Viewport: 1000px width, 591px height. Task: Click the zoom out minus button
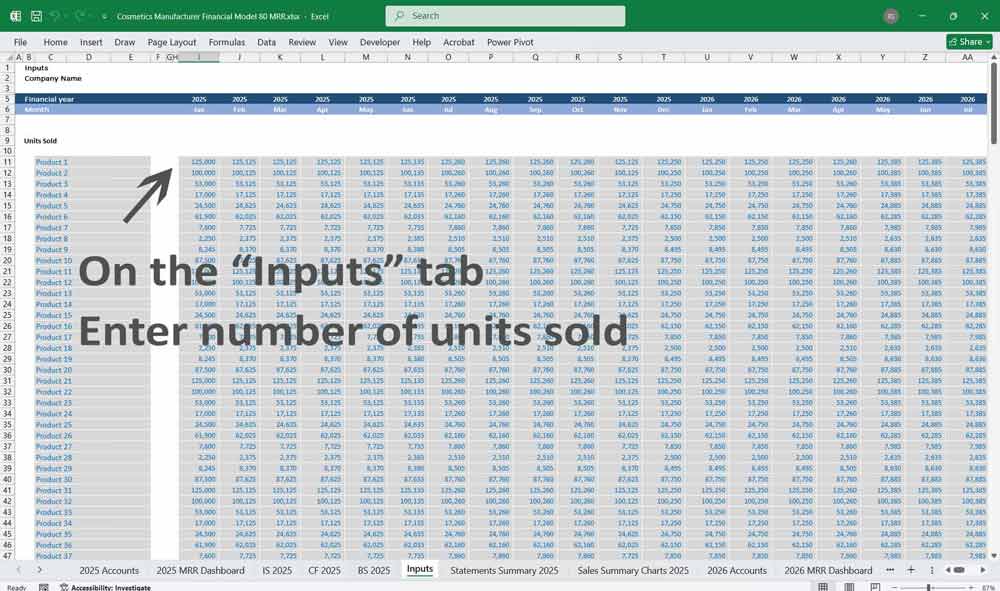click(893, 587)
